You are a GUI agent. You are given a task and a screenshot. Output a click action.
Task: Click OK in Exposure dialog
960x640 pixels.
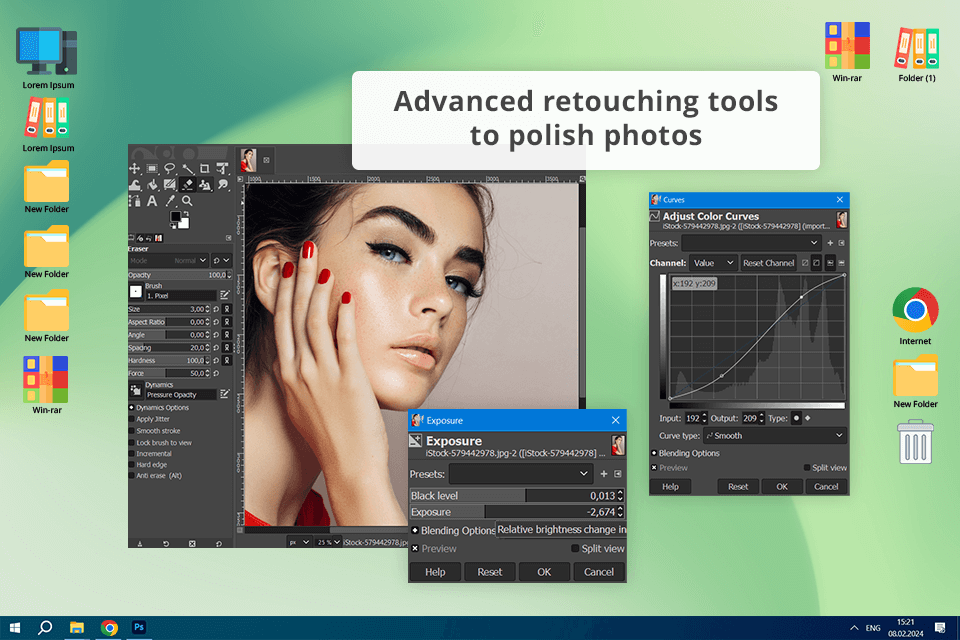pyautogui.click(x=544, y=571)
